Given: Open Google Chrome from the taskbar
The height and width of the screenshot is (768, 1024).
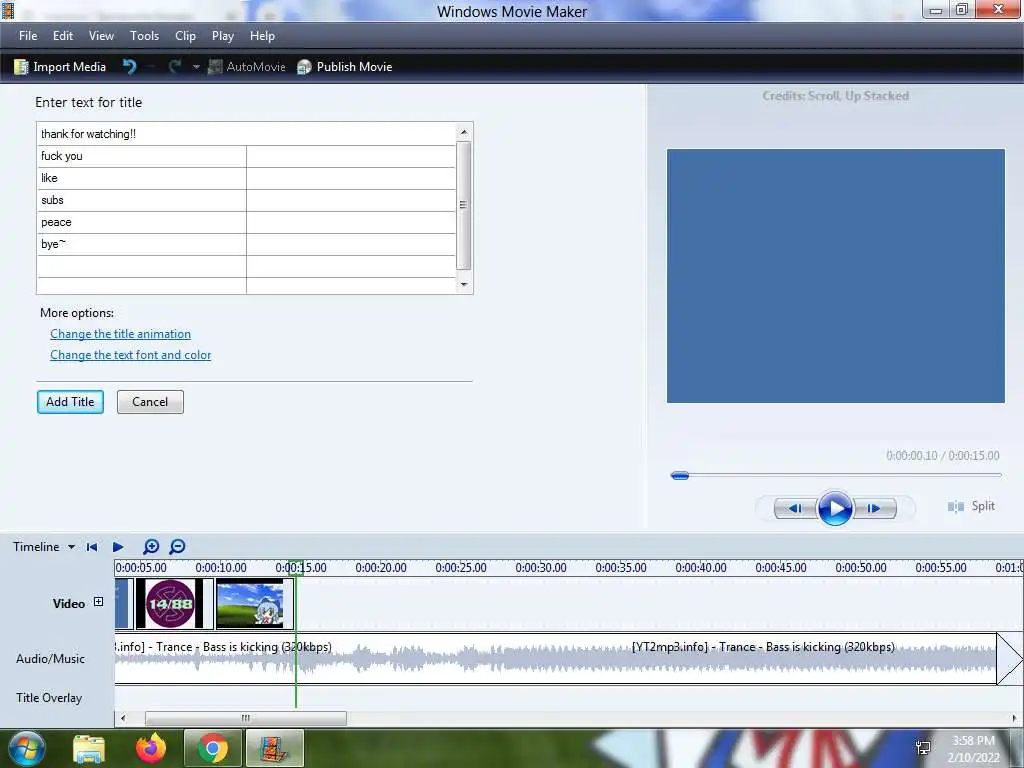Looking at the screenshot, I should point(212,748).
